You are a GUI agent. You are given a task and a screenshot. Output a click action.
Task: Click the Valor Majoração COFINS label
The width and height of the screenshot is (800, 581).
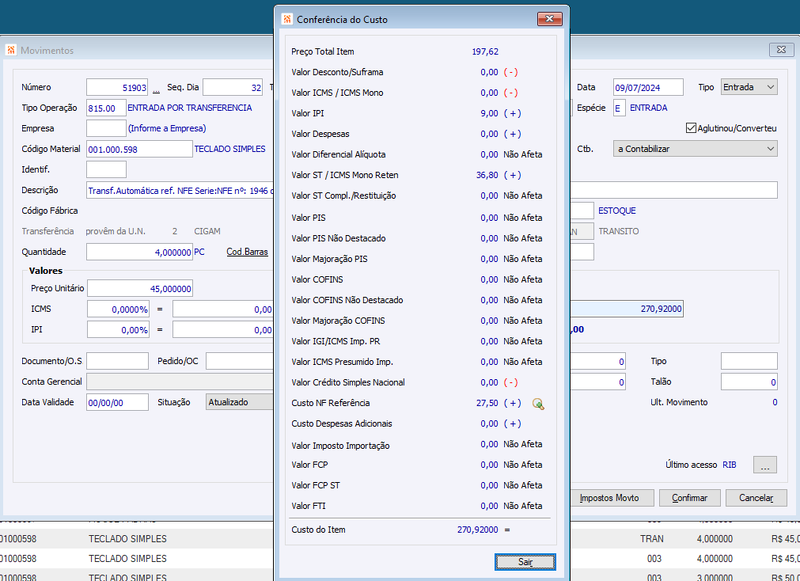[x=338, y=320]
